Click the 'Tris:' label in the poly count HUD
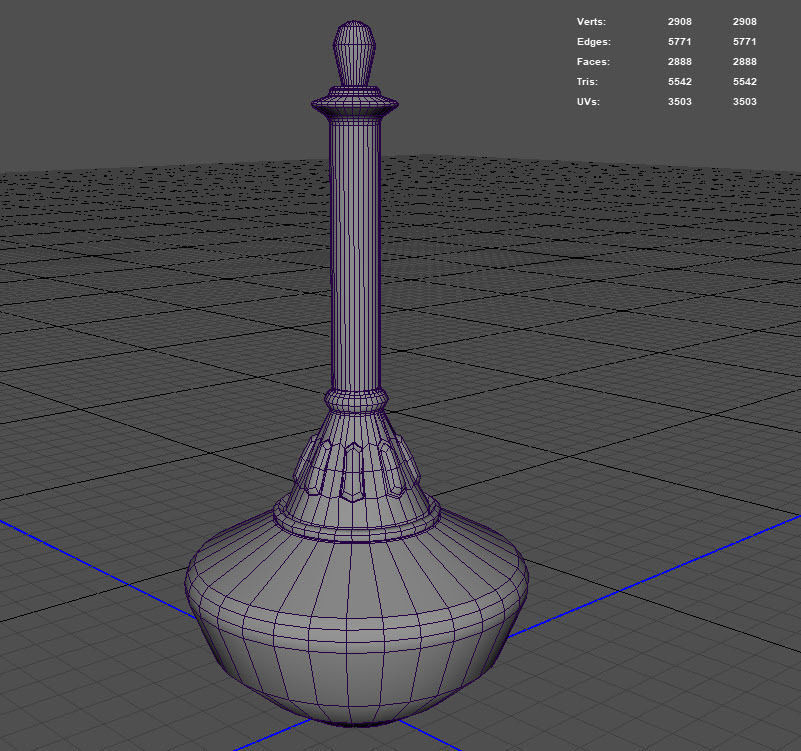 pos(587,81)
